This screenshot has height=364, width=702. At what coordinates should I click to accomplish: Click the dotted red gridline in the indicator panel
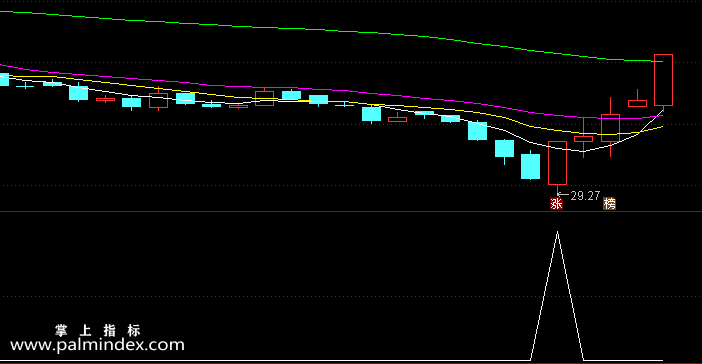pyautogui.click(x=351, y=296)
